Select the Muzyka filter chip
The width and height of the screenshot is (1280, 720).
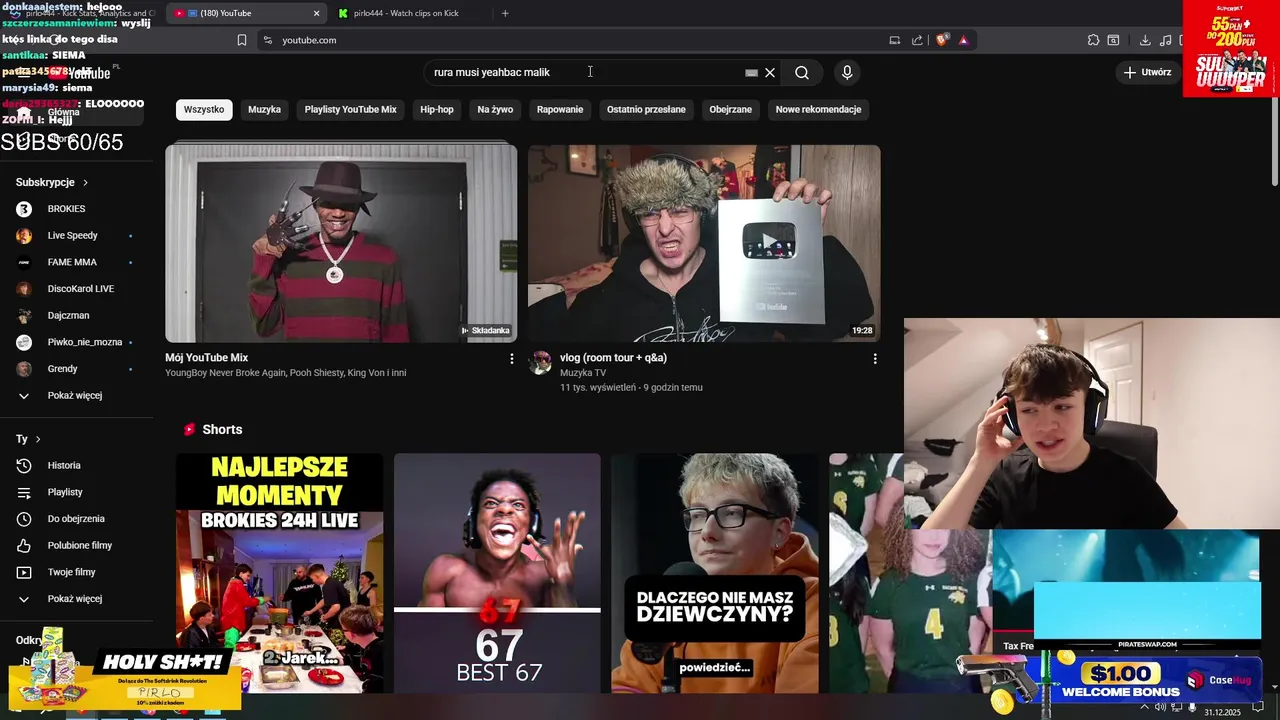[x=264, y=109]
